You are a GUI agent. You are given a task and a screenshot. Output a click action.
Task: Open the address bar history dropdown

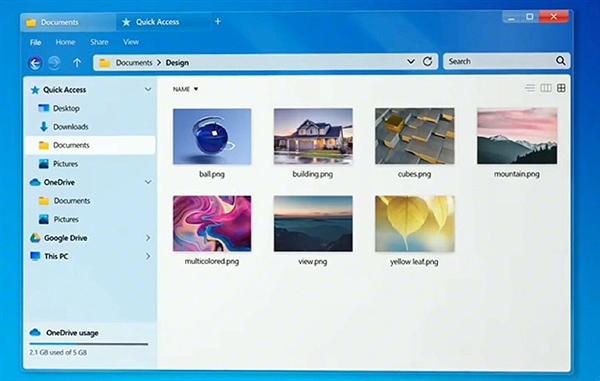[x=411, y=62]
